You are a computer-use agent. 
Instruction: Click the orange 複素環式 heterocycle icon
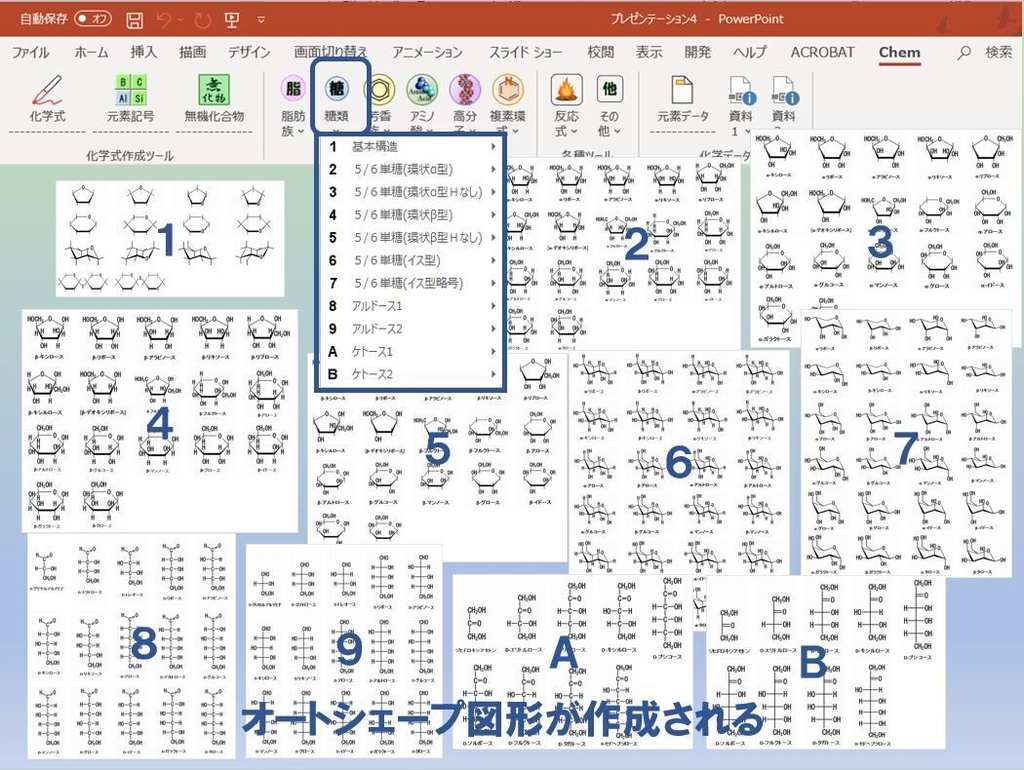[x=507, y=88]
